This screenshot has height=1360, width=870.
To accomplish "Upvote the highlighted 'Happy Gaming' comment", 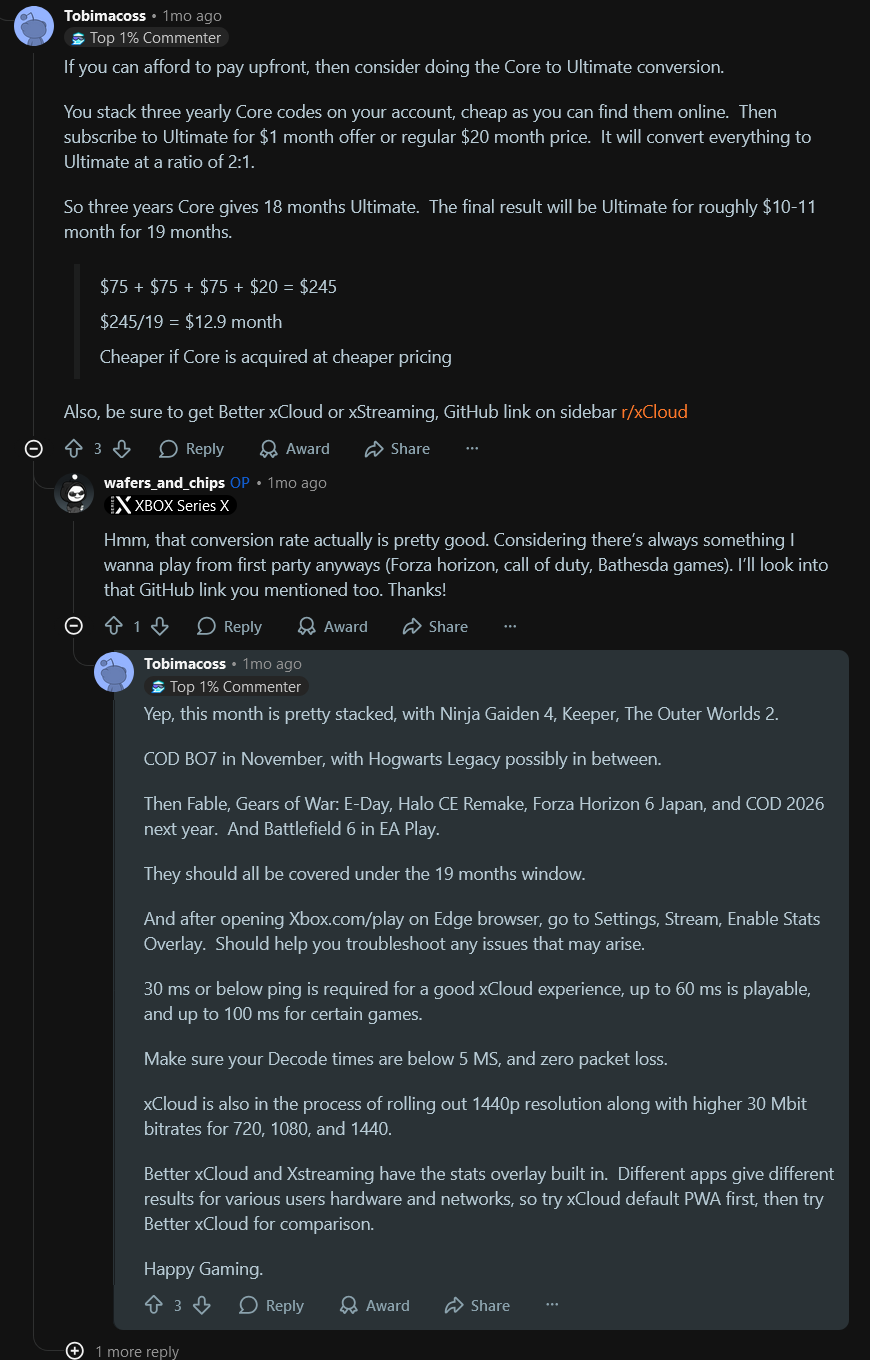I will coord(153,1305).
